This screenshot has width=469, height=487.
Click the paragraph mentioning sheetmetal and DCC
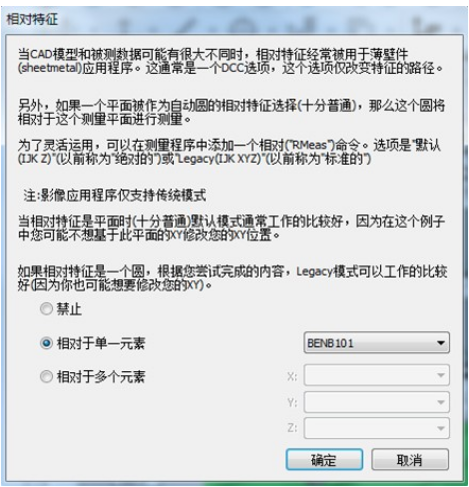(230, 61)
